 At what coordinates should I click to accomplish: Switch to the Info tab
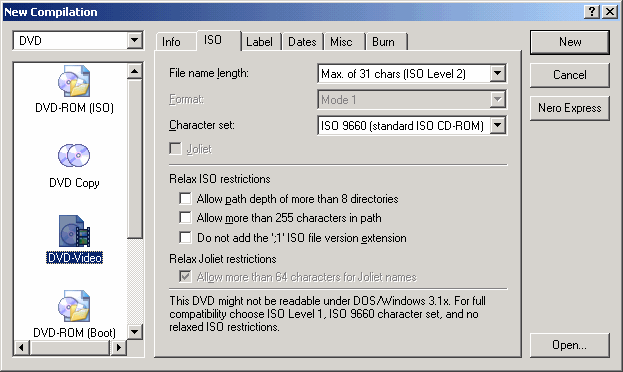[171, 42]
